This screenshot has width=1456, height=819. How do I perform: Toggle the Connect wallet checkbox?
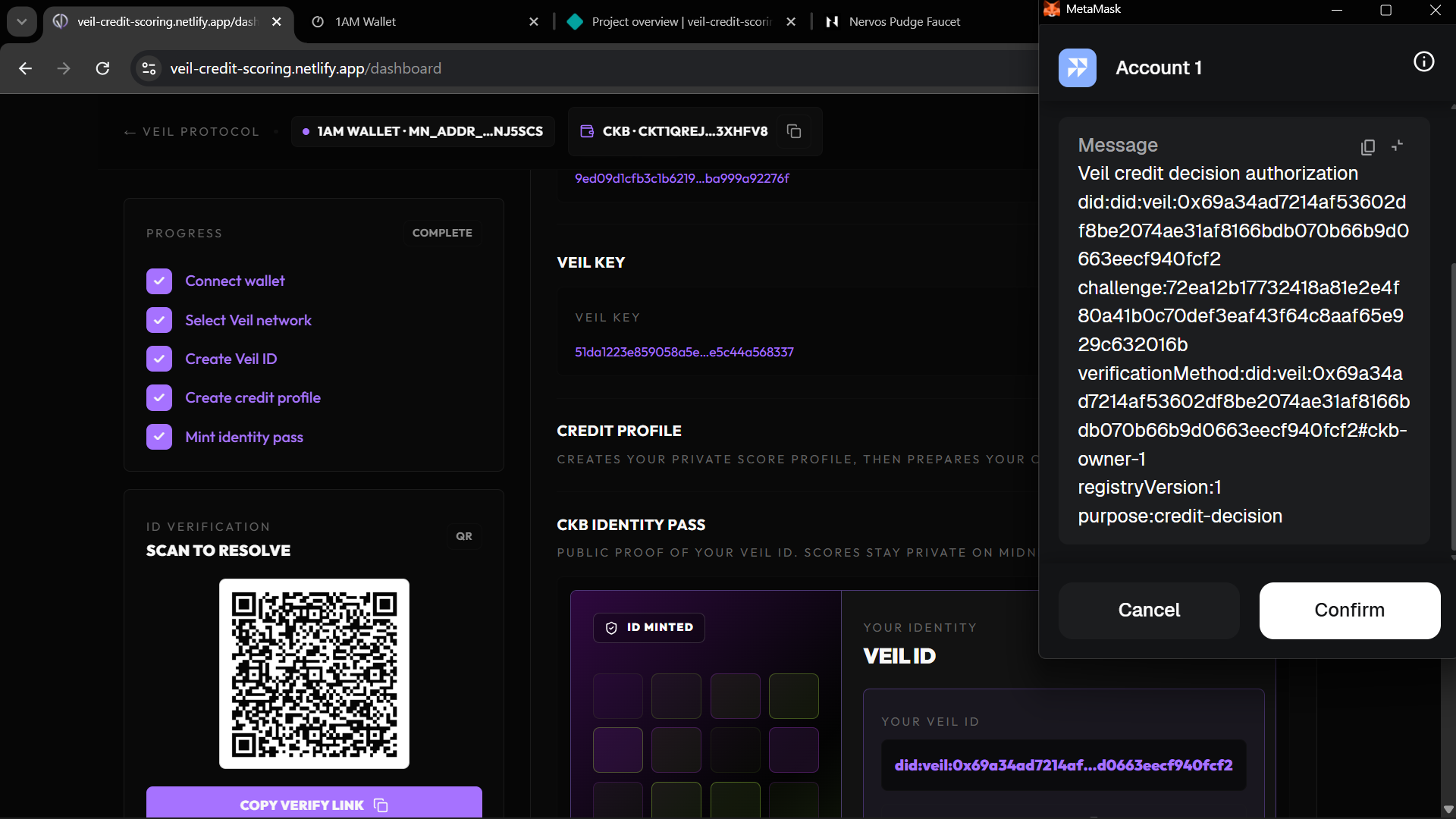coord(159,281)
